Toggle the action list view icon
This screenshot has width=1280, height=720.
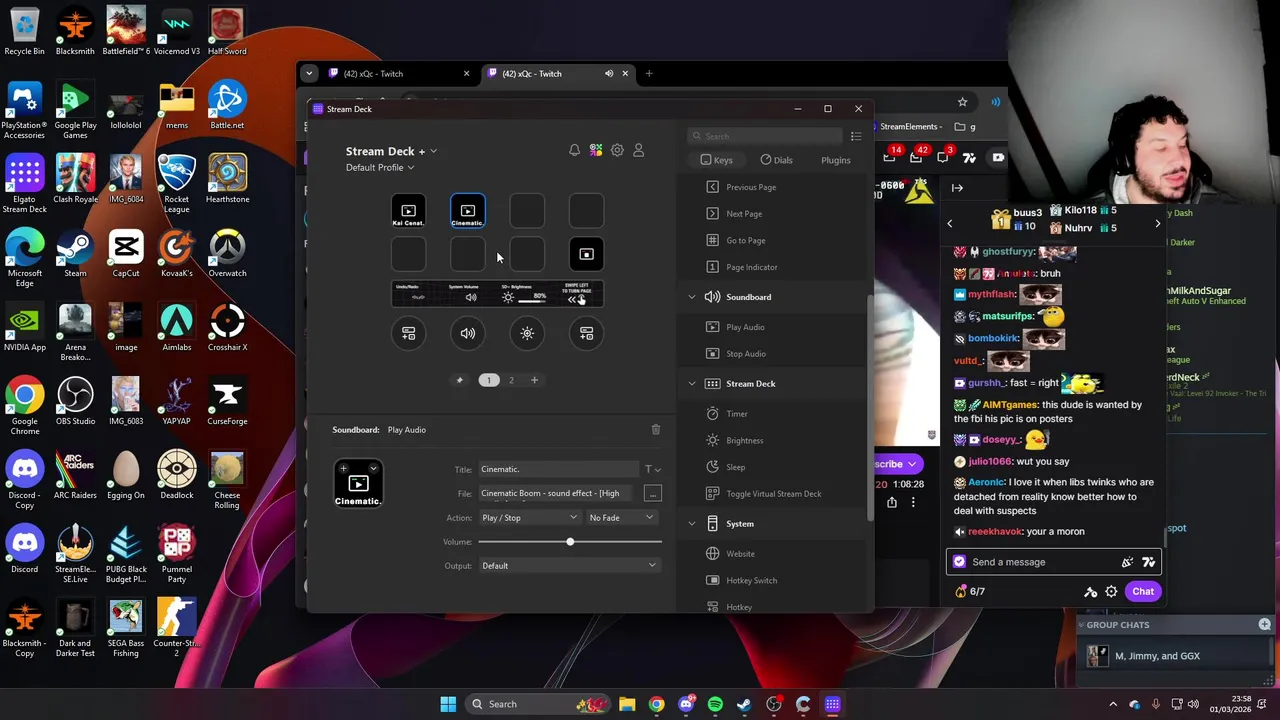856,136
